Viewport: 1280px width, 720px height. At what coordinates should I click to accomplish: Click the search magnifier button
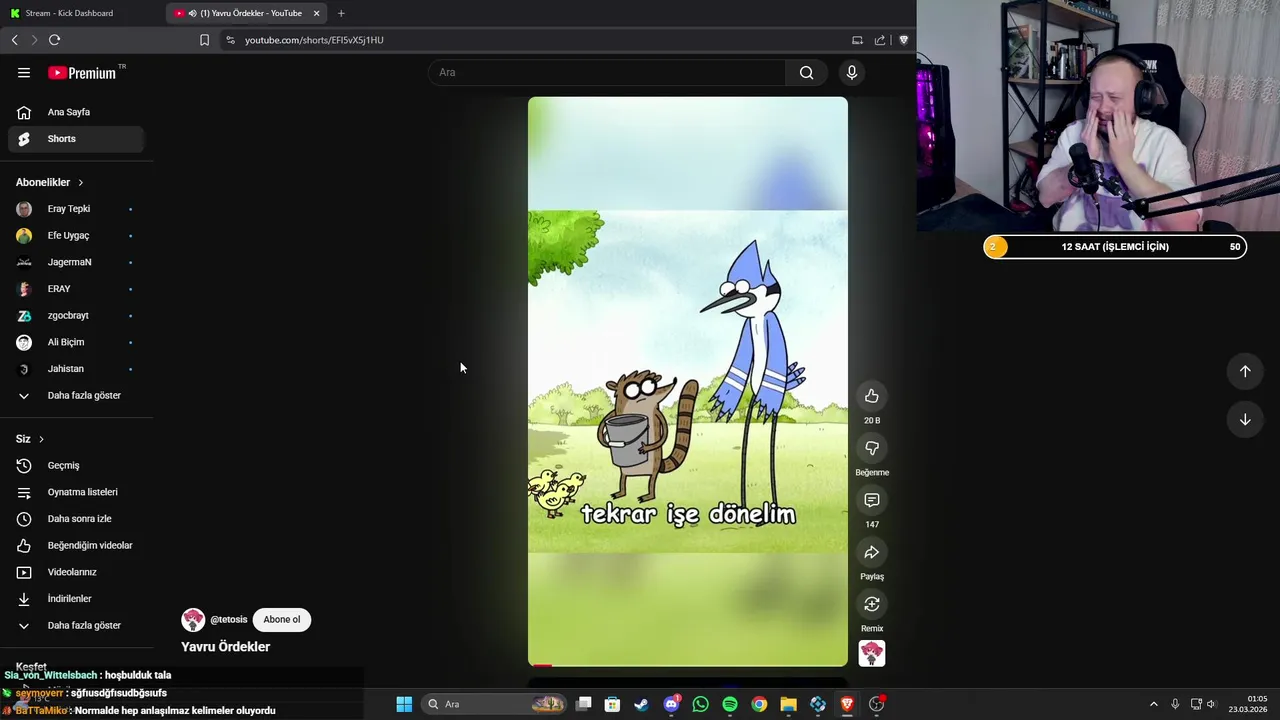point(806,72)
